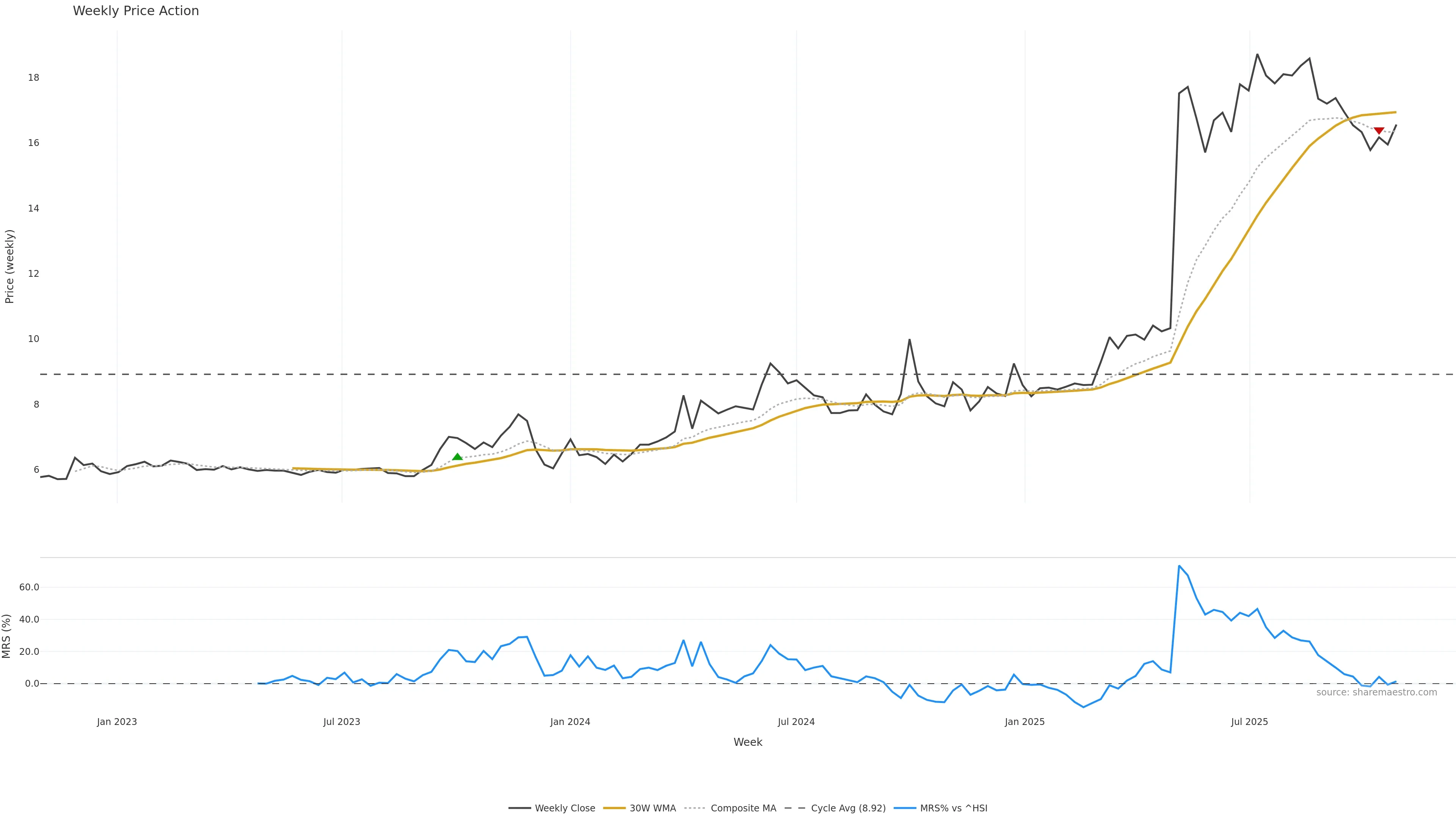Click the blue MRS% vs ^HSI legend swatch
The height and width of the screenshot is (819, 1456).
click(904, 808)
